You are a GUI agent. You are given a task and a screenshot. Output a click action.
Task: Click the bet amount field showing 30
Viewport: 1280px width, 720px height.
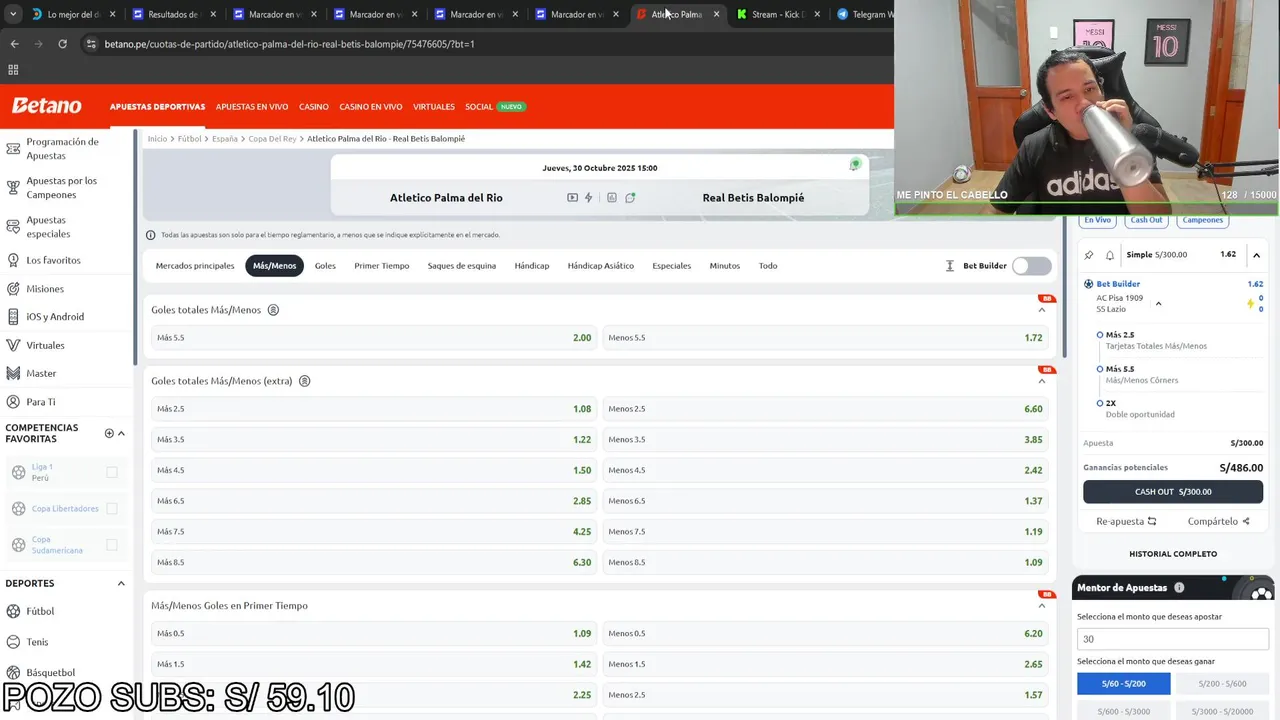tap(1172, 639)
